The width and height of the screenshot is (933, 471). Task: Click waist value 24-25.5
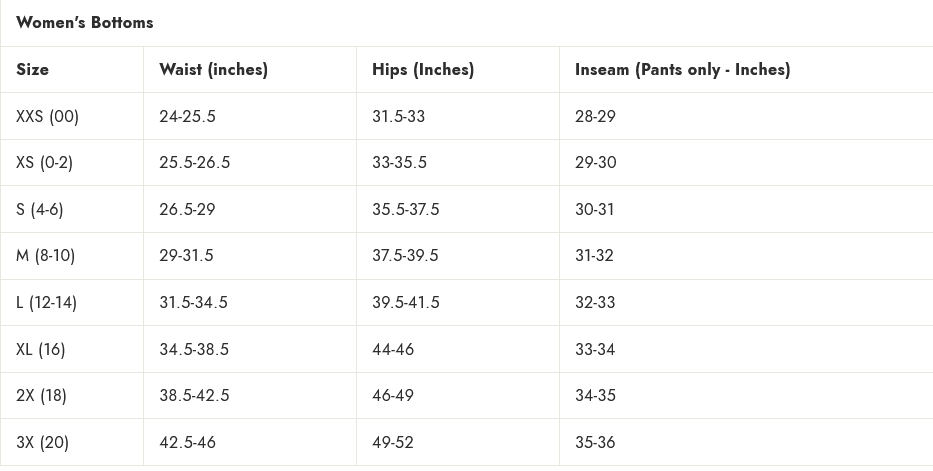[x=187, y=117]
